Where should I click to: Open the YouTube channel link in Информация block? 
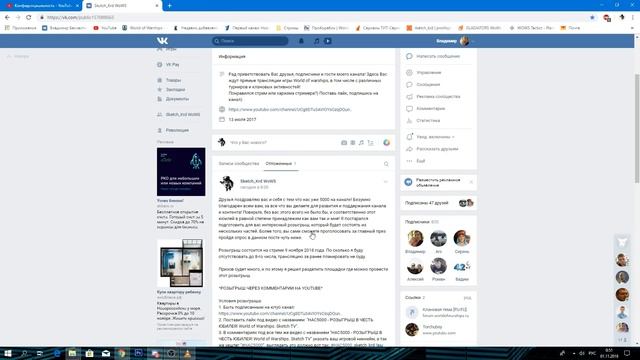(x=289, y=109)
